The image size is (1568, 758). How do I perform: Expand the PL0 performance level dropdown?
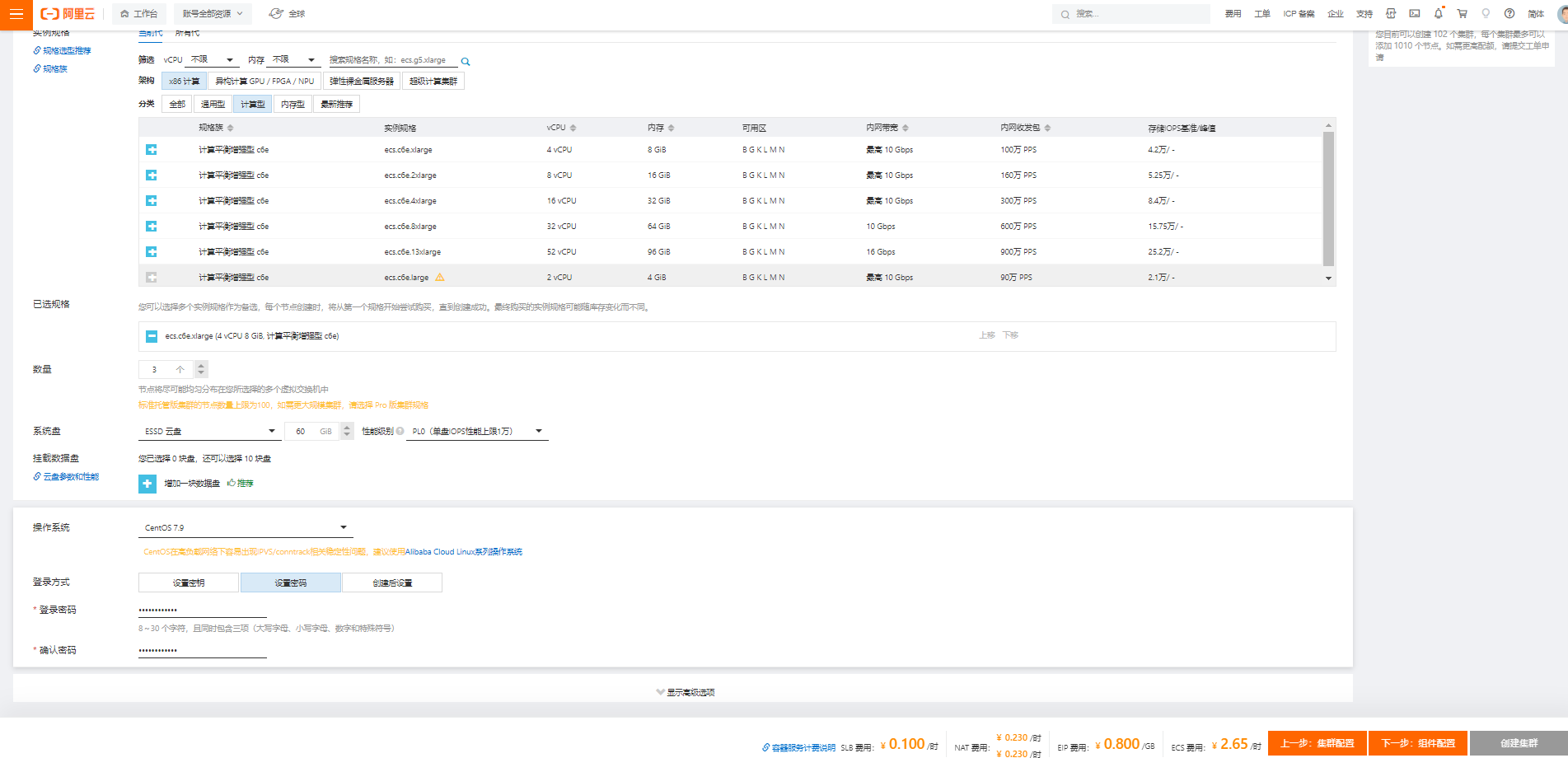477,432
